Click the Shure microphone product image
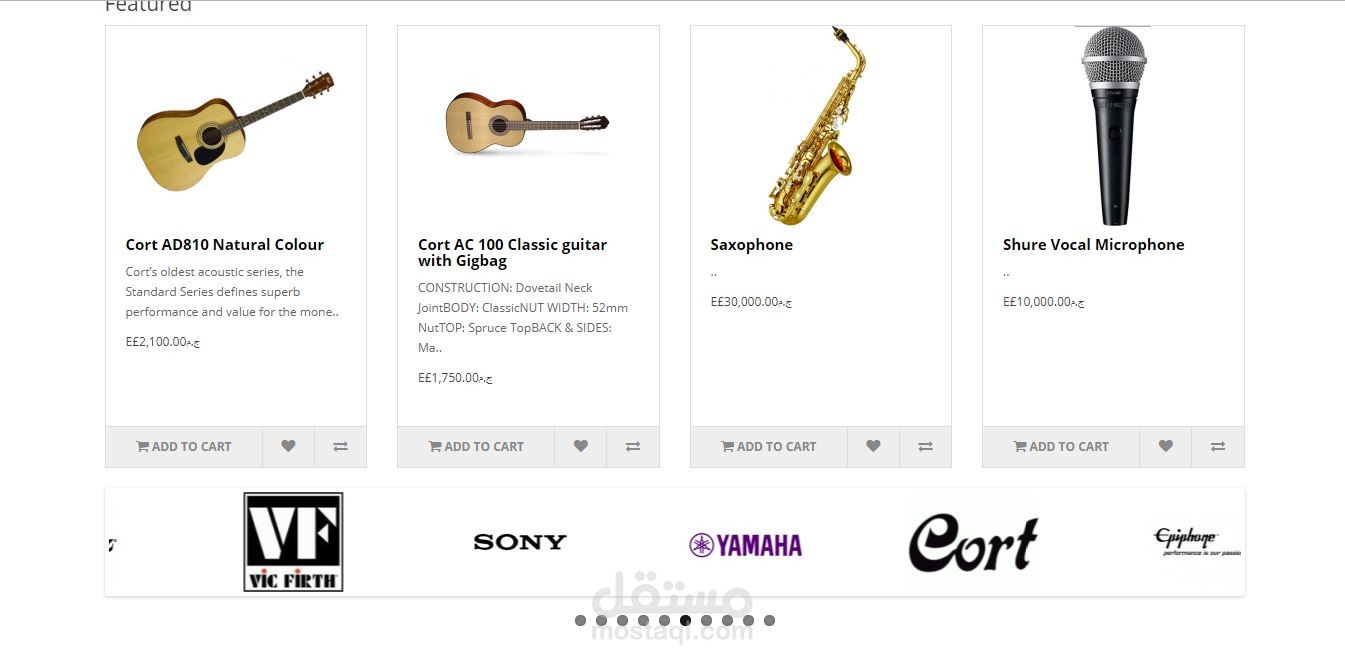1345x658 pixels. [x=1113, y=126]
